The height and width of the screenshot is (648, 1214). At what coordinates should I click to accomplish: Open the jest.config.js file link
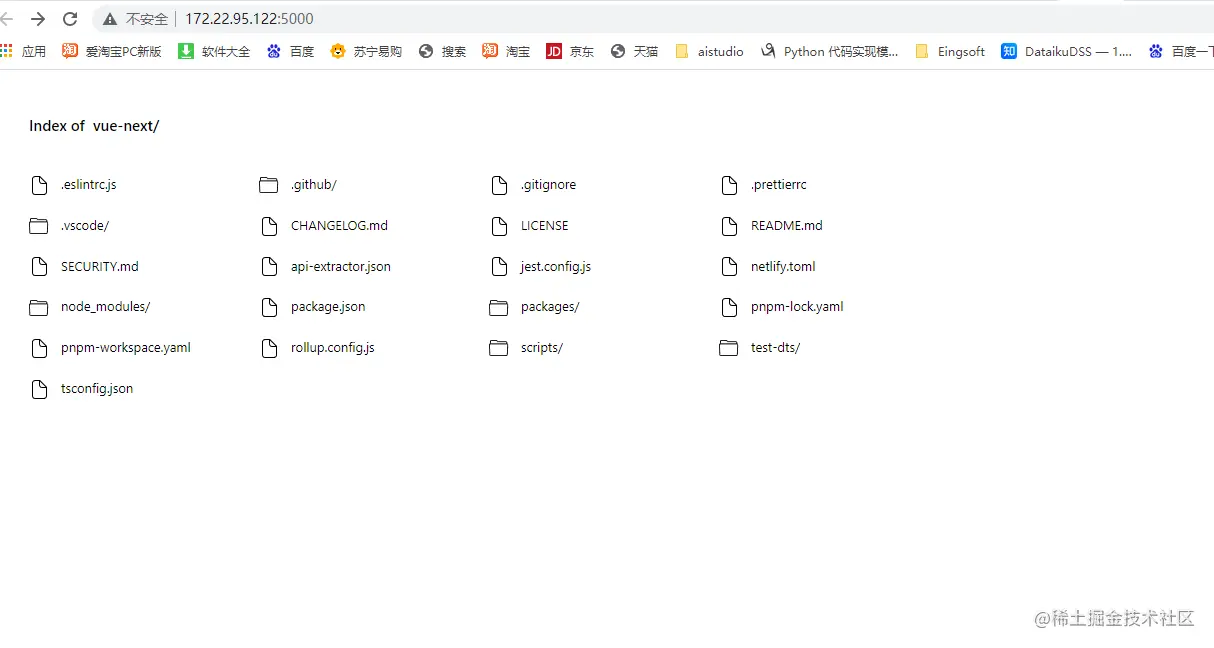(556, 267)
